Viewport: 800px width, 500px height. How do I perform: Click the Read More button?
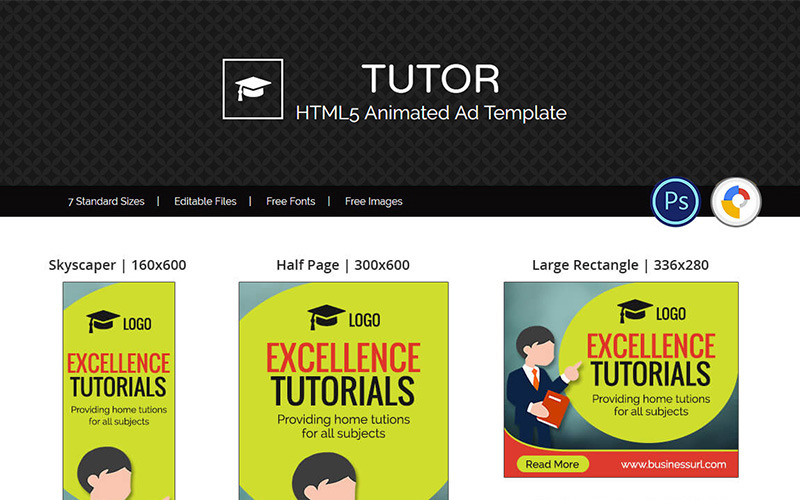click(x=553, y=464)
